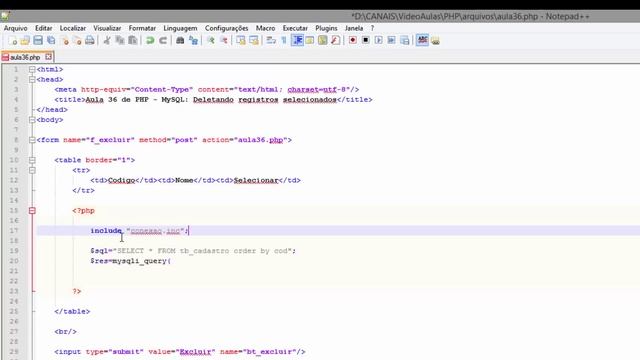Viewport: 640px width, 360px height.
Task: Close the aula36.php tab with its X
Action: point(49,57)
